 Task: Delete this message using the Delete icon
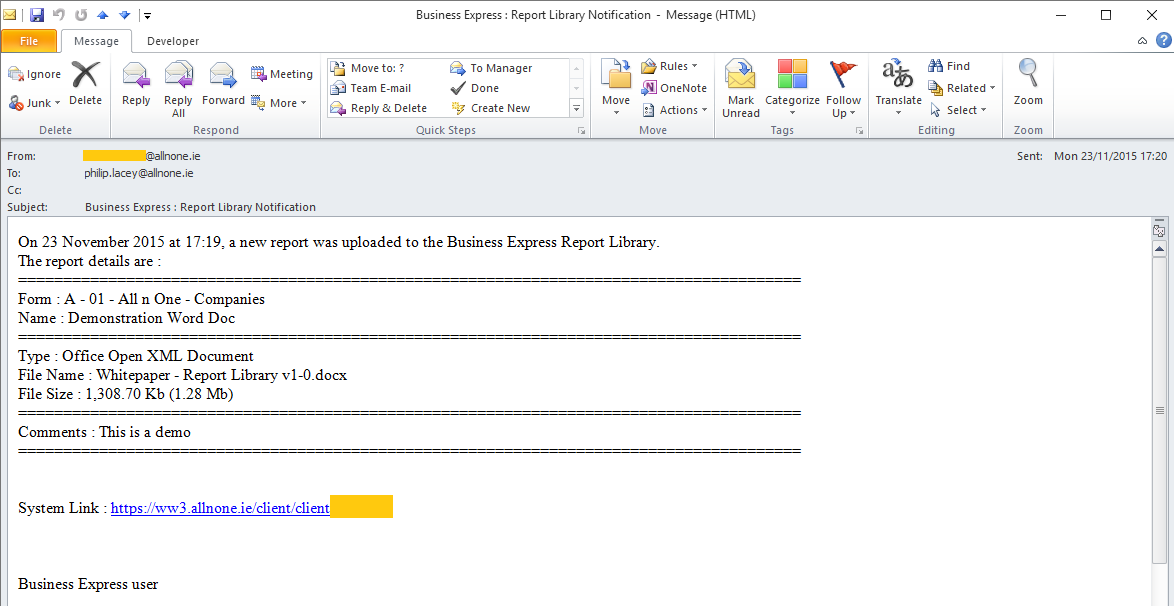tap(85, 80)
